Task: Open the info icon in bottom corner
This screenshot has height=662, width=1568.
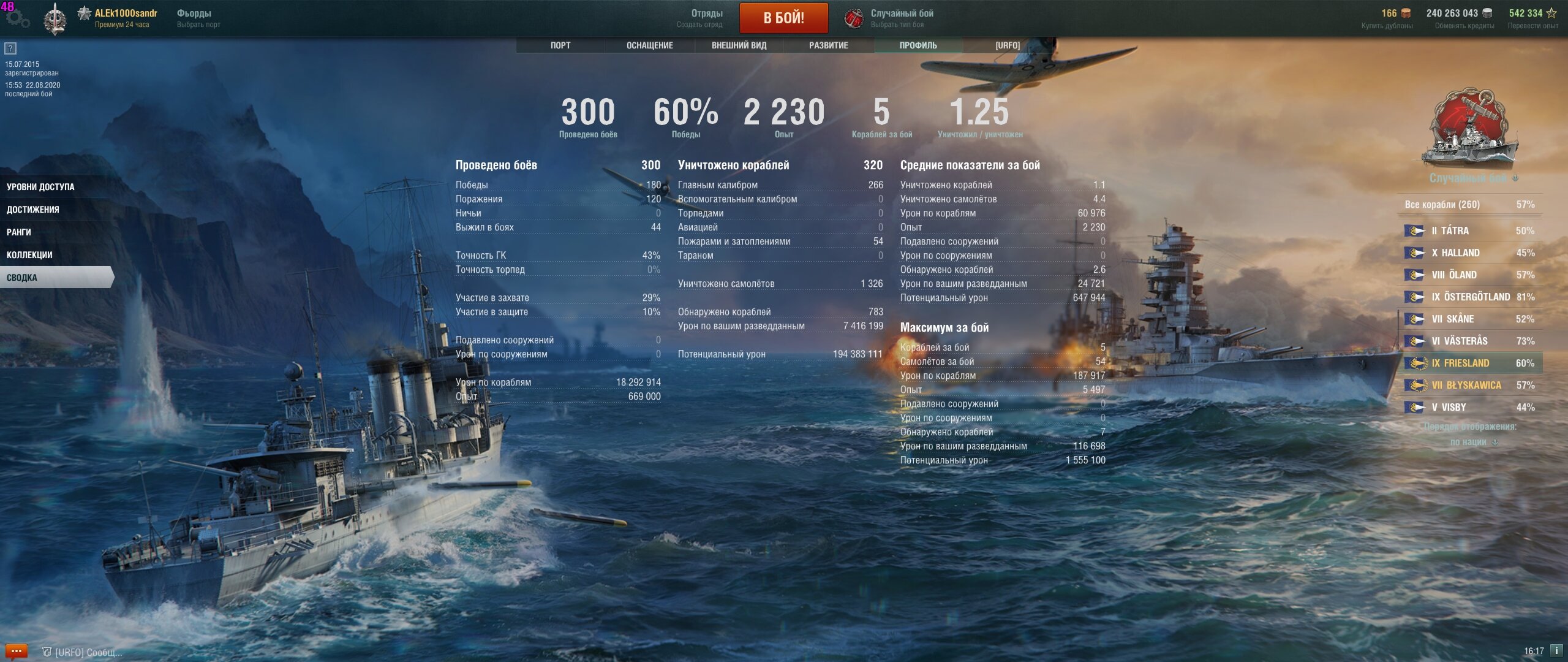Action: pyautogui.click(x=1556, y=650)
